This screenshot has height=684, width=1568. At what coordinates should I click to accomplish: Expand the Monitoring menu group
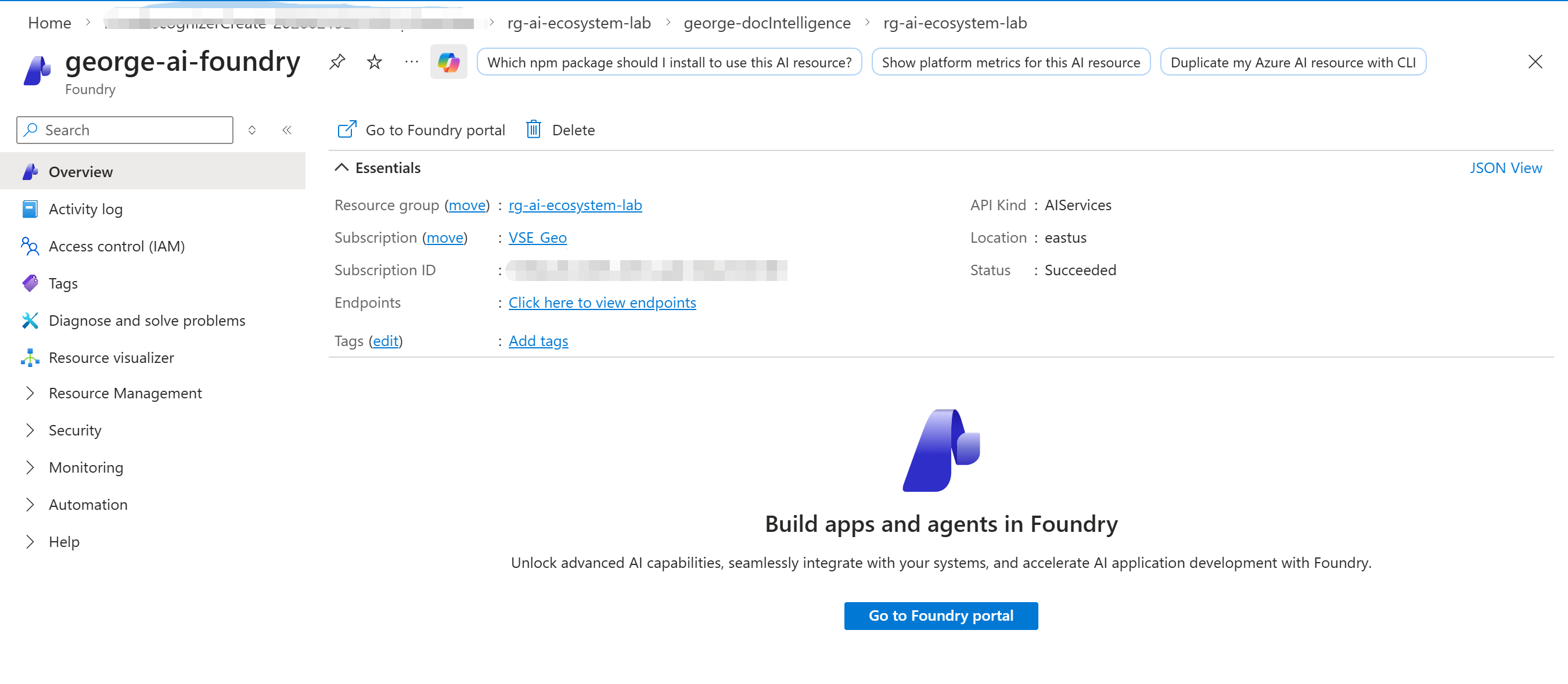coord(30,467)
